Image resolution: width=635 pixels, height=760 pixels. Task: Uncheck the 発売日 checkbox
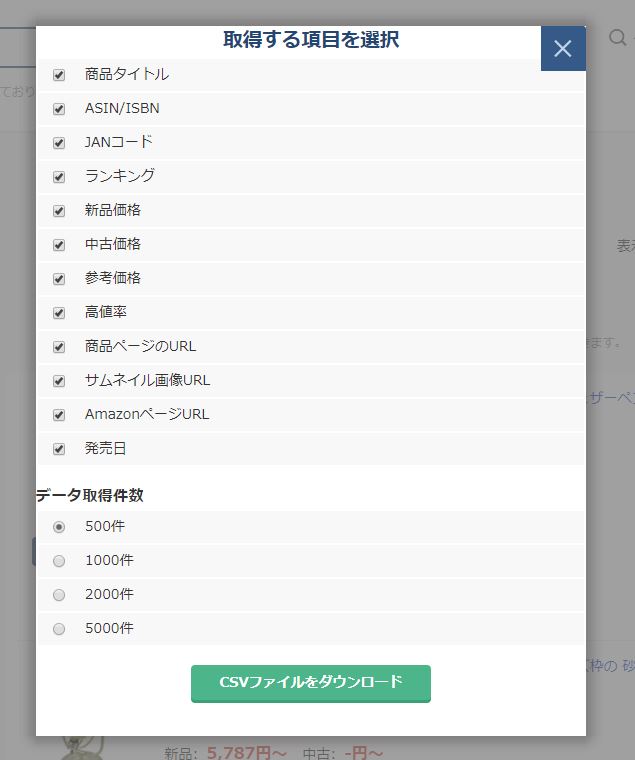pyautogui.click(x=59, y=449)
